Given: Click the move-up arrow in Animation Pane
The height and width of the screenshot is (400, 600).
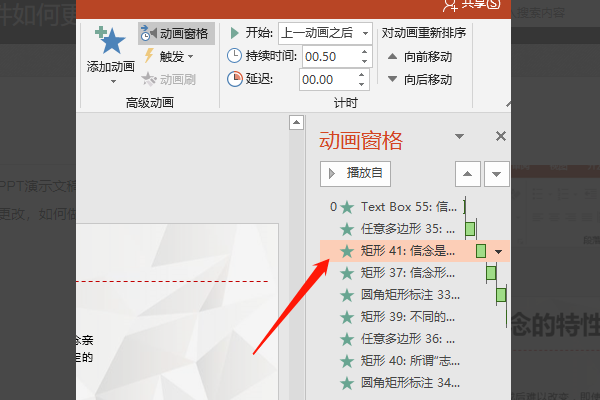Looking at the screenshot, I should [468, 173].
